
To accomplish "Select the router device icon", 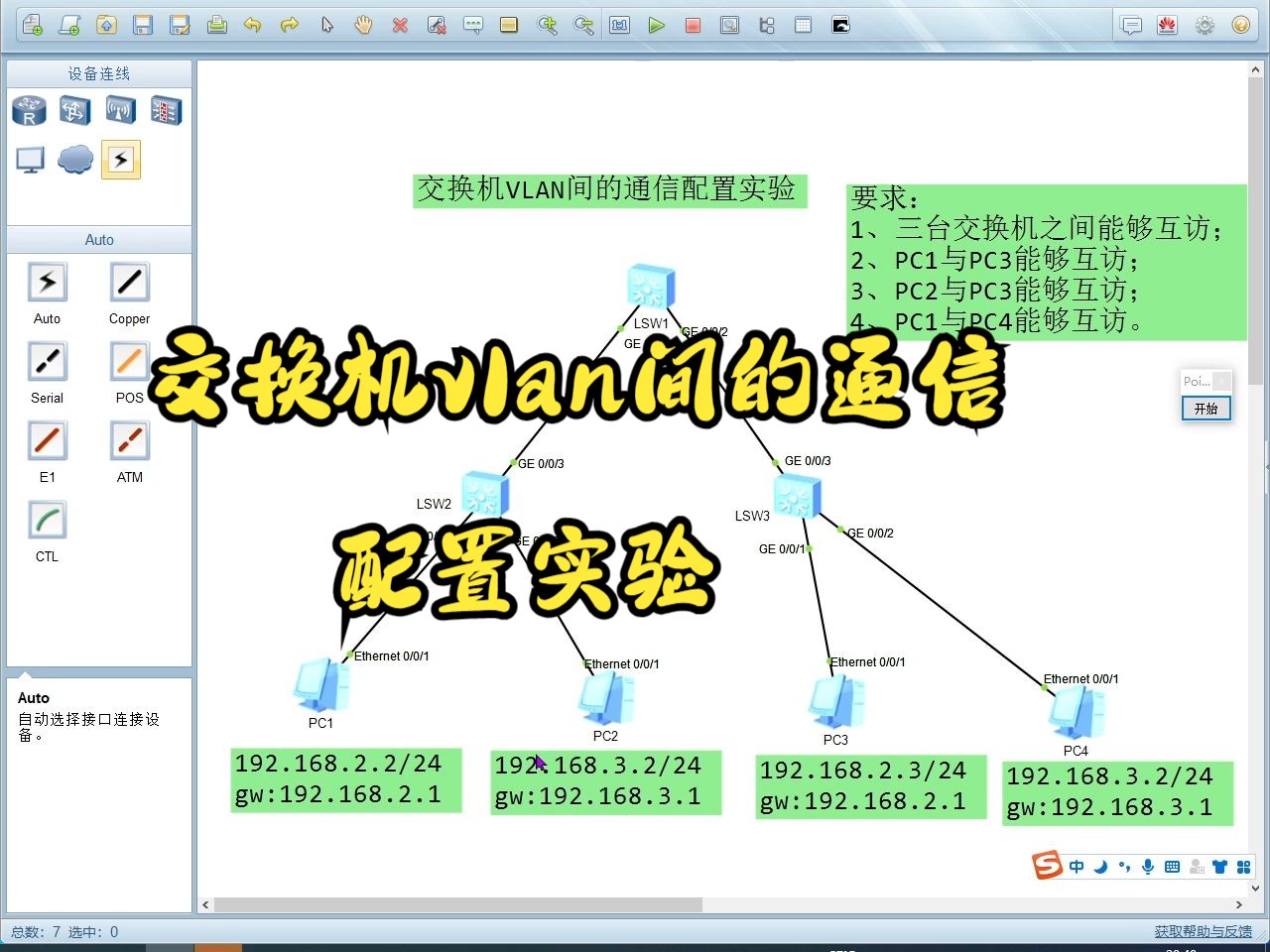I will point(29,110).
